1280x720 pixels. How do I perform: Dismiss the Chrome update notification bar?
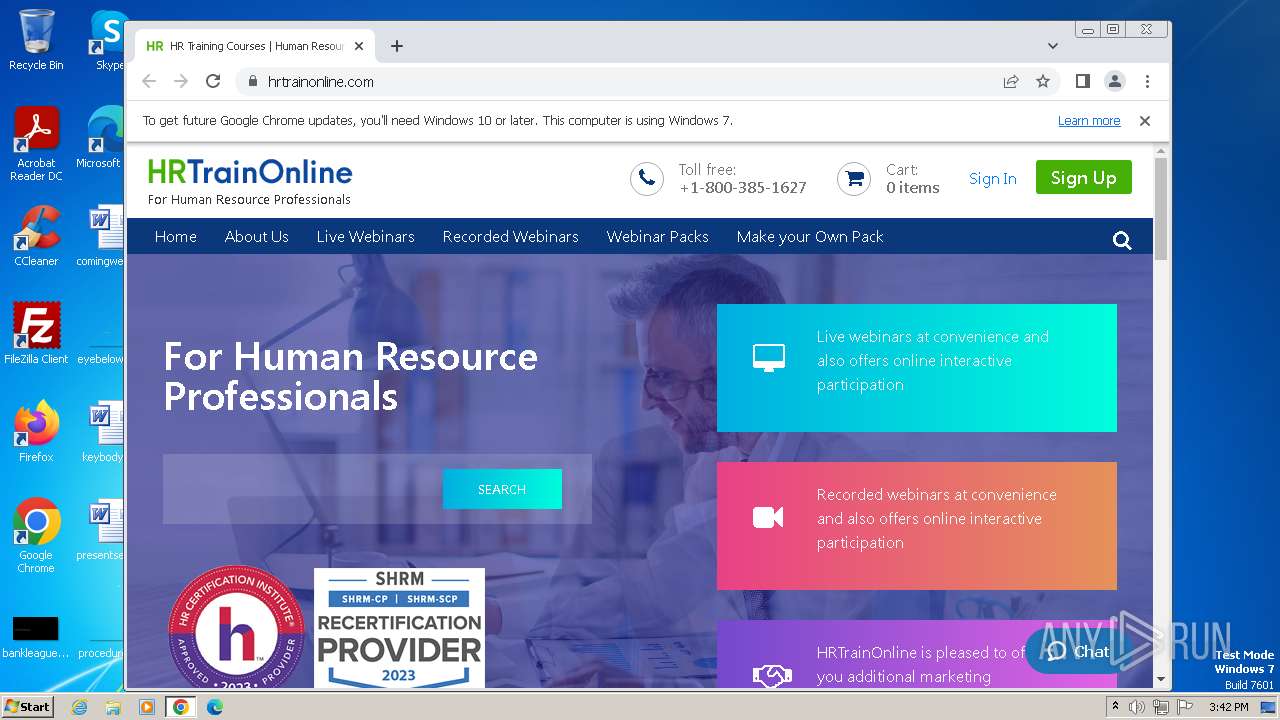1145,121
